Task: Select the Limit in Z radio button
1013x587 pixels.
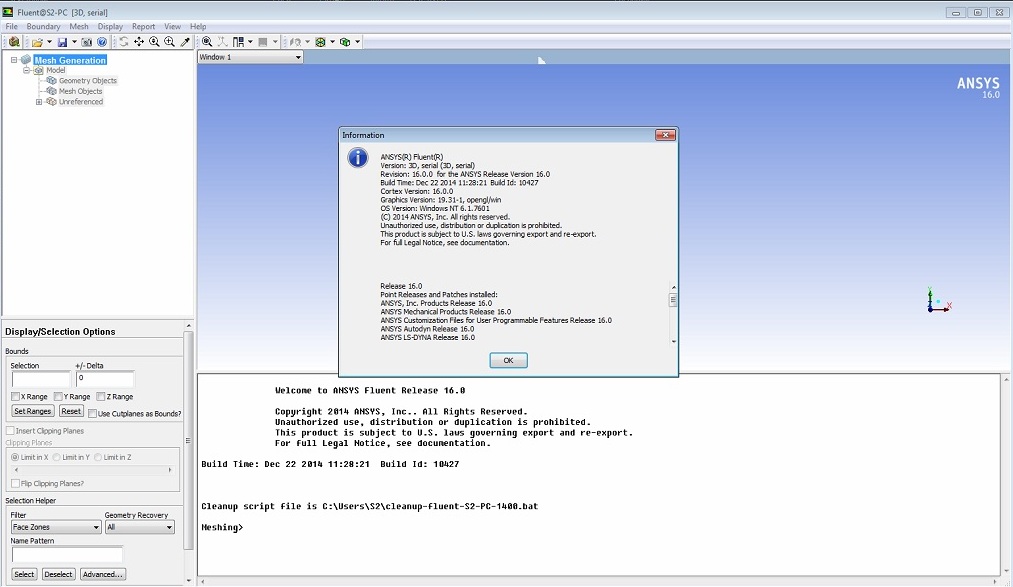Action: click(x=98, y=457)
